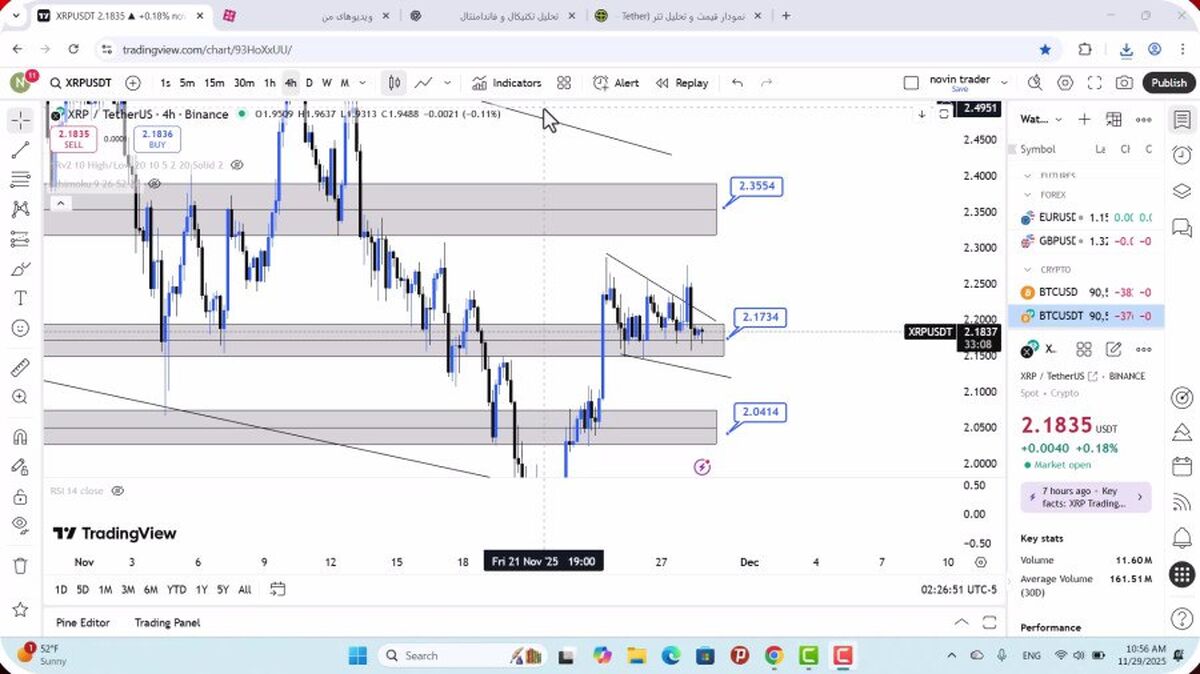
Task: Open Go to date calendar icon
Action: pyautogui.click(x=278, y=589)
